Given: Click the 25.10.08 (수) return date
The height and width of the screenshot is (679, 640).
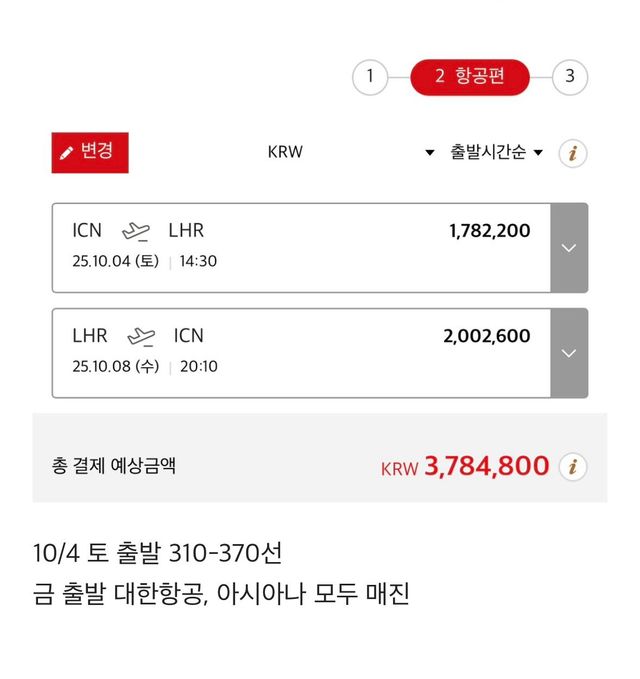Looking at the screenshot, I should [x=116, y=367].
